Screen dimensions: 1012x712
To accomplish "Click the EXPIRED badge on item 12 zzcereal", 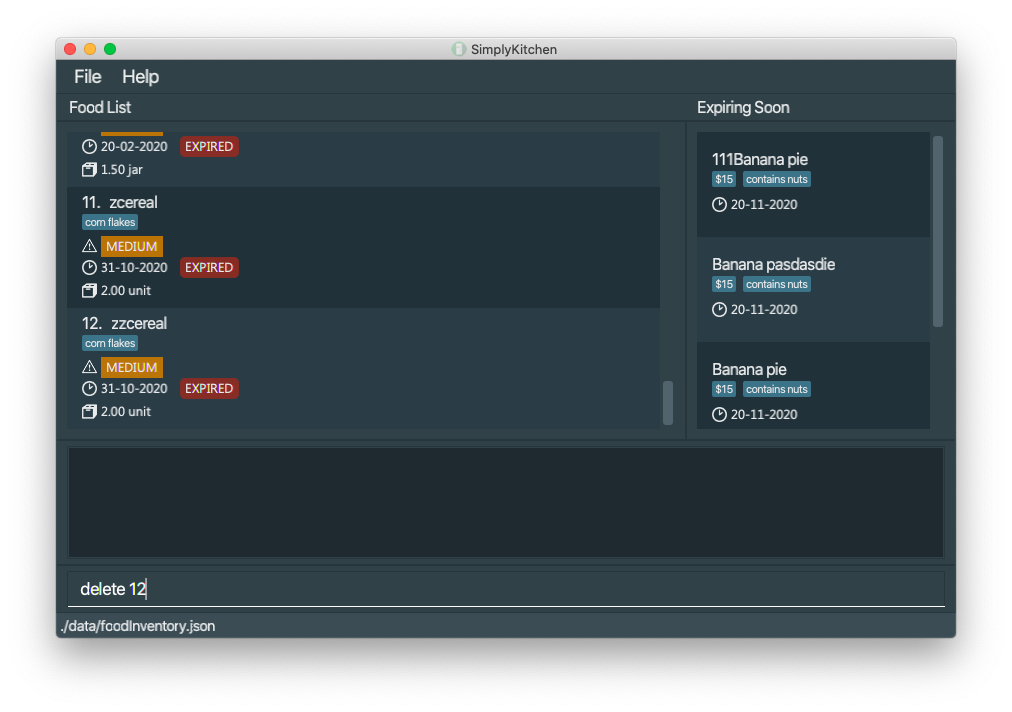I will pyautogui.click(x=209, y=389).
